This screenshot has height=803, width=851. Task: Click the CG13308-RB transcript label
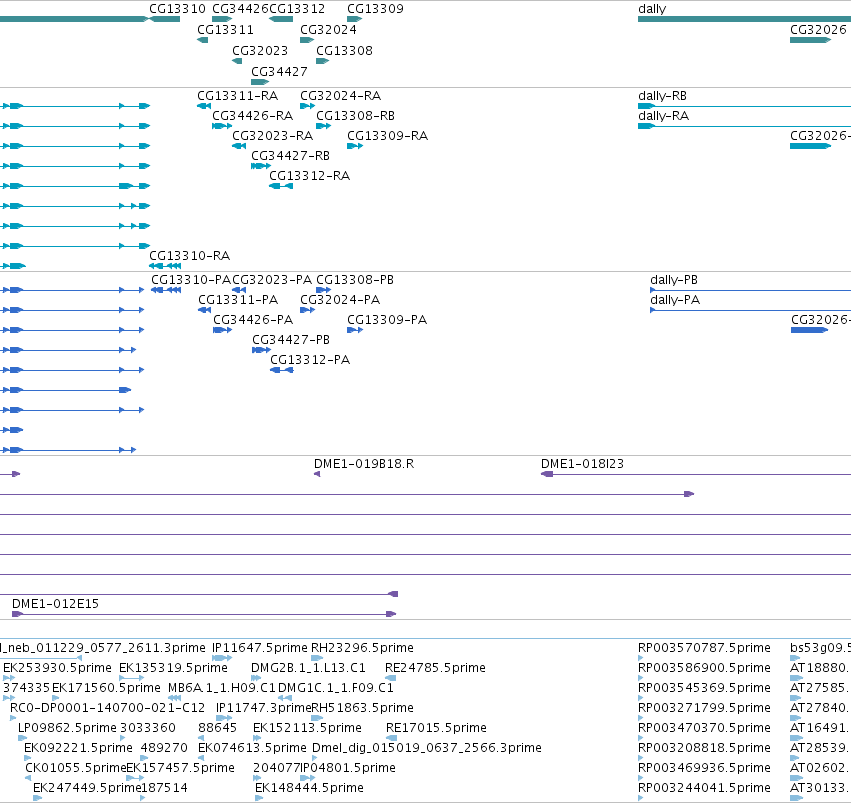[x=355, y=116]
